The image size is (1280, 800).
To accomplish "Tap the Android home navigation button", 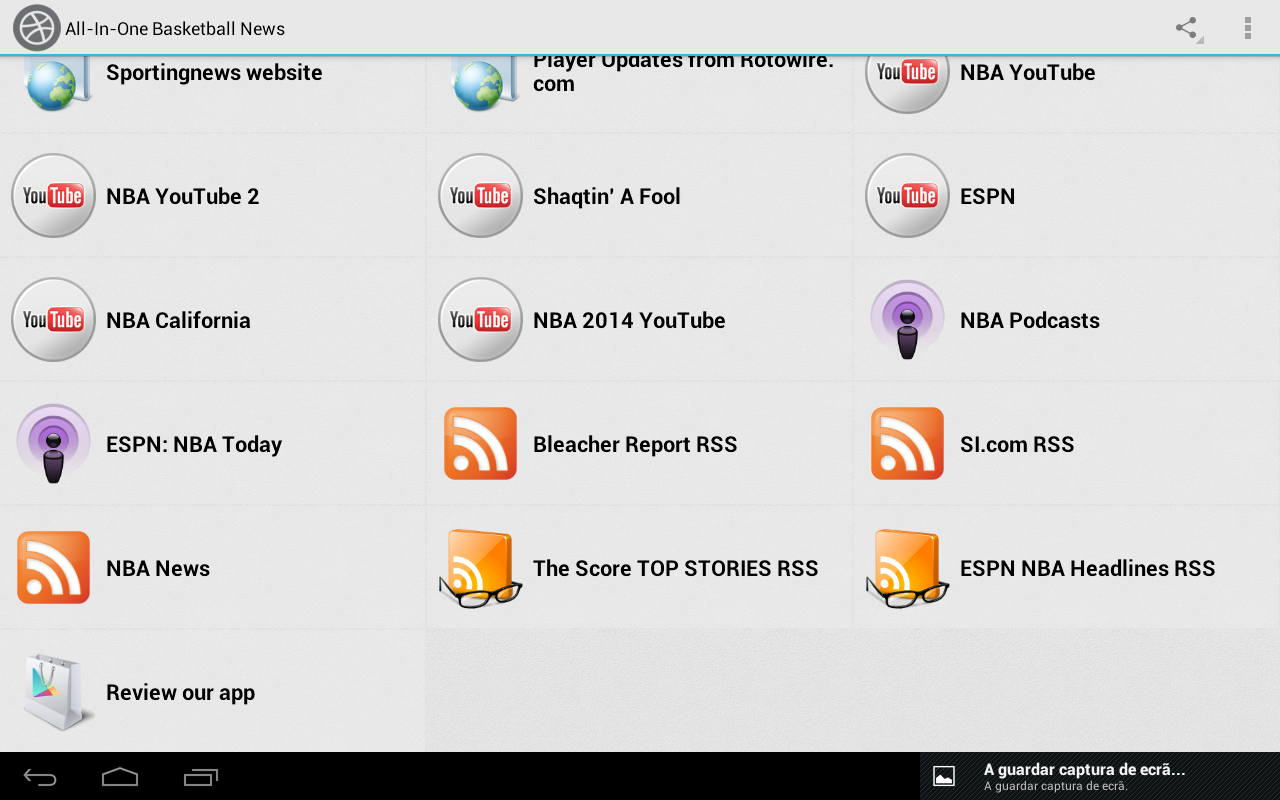I will (120, 777).
